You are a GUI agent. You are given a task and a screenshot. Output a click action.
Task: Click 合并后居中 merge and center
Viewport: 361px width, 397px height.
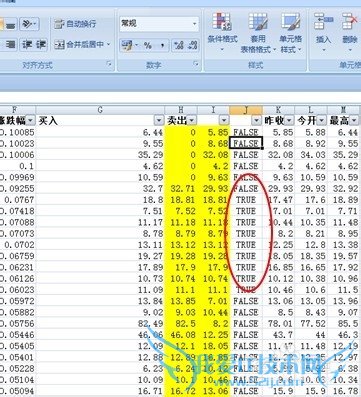click(x=79, y=44)
